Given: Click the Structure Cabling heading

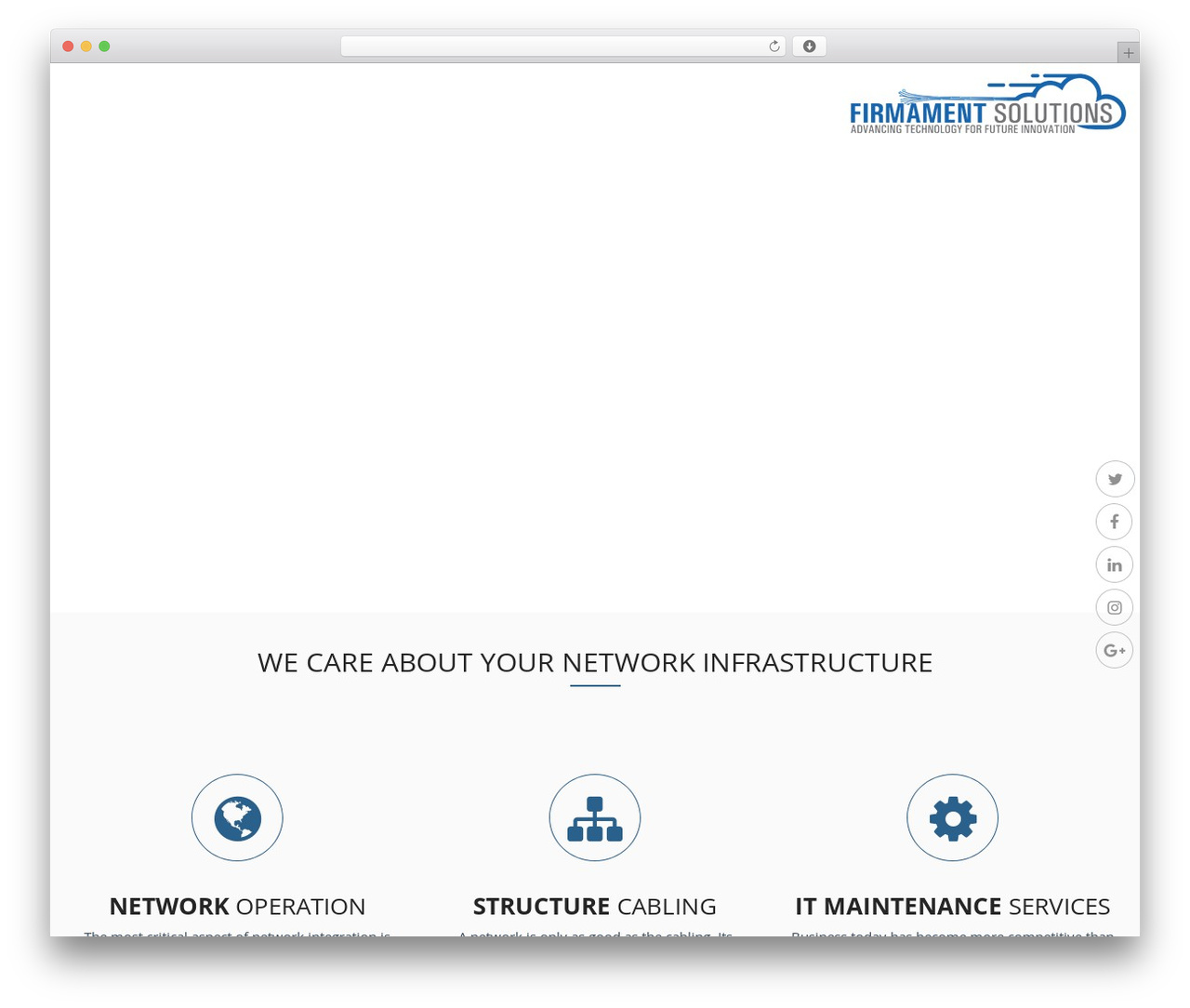Looking at the screenshot, I should [x=595, y=907].
